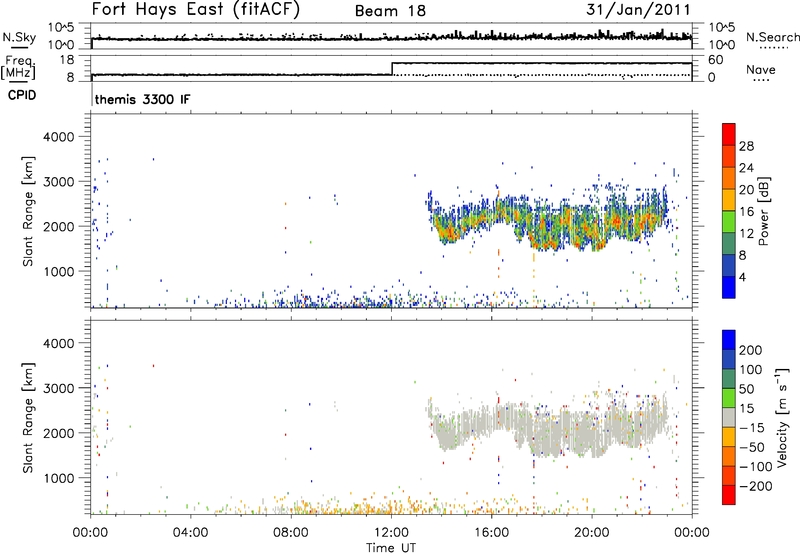Click the gray segment of the velocity colorbar
800x554 pixels.
[x=729, y=417]
